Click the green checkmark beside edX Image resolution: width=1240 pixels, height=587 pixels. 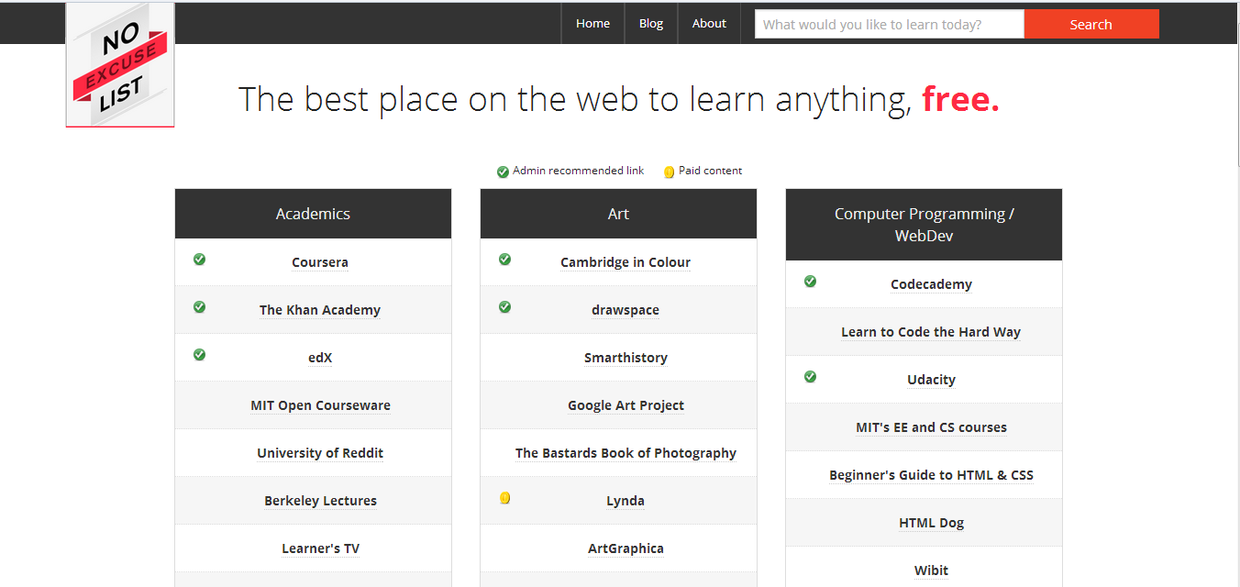[199, 355]
